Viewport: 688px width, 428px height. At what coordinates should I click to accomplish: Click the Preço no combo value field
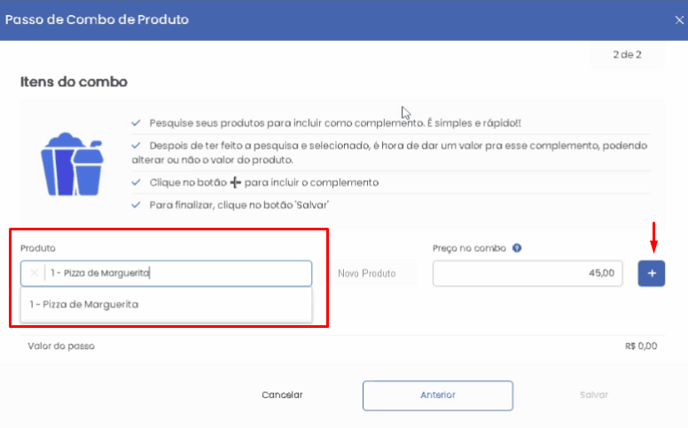tap(527, 273)
